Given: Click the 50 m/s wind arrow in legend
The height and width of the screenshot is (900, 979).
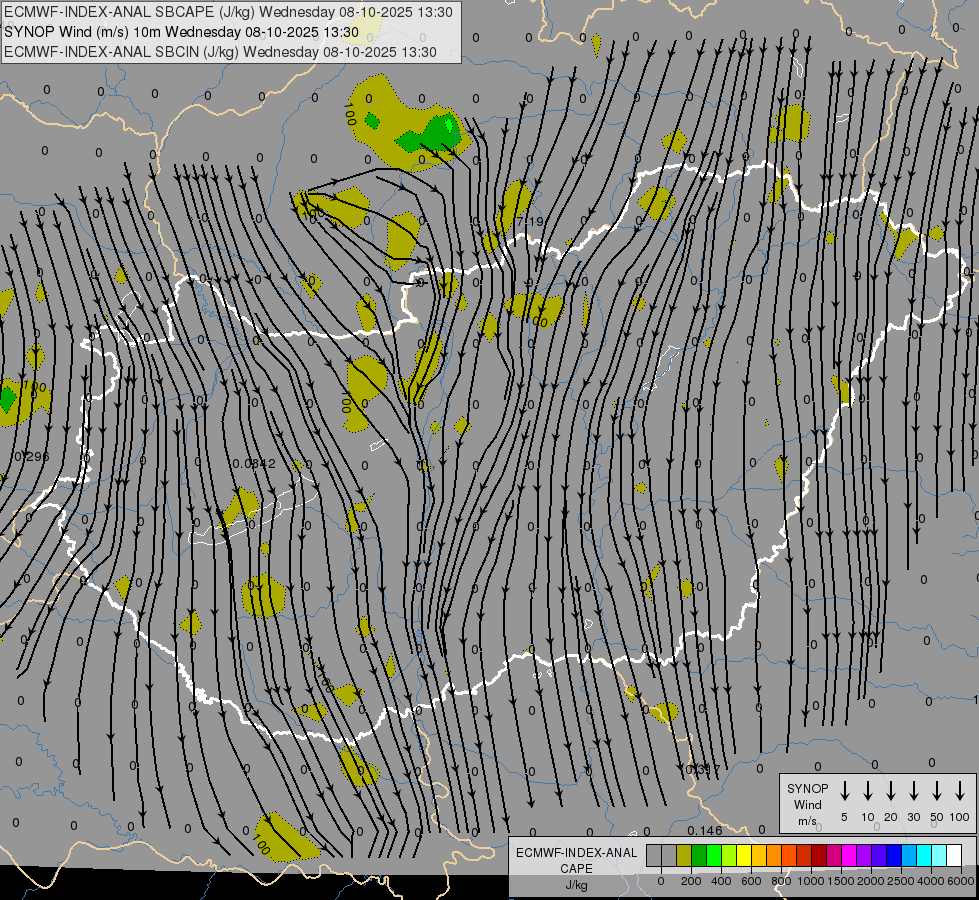Looking at the screenshot, I should (x=937, y=791).
